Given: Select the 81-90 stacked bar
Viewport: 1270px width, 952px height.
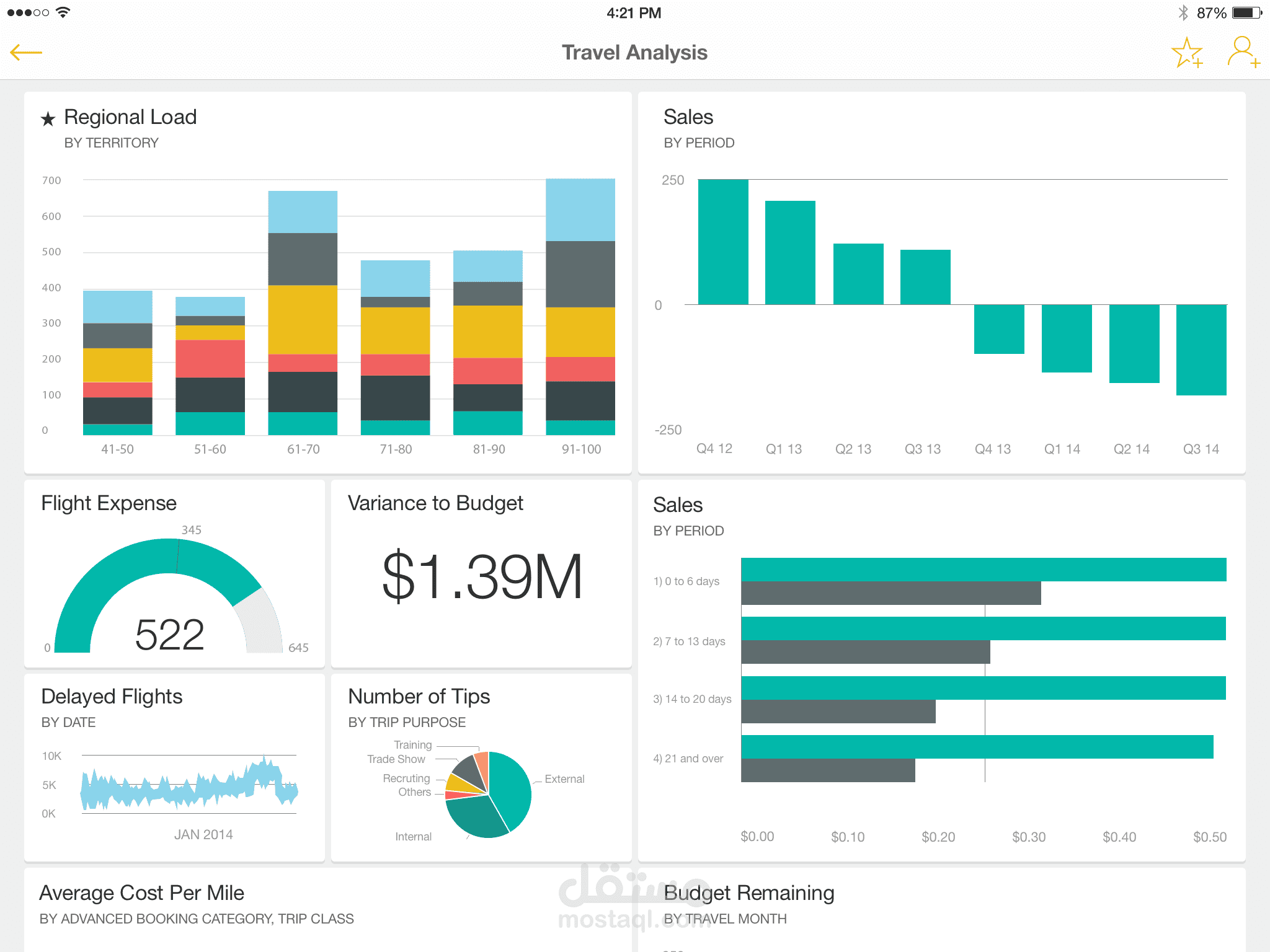Looking at the screenshot, I should click(488, 343).
